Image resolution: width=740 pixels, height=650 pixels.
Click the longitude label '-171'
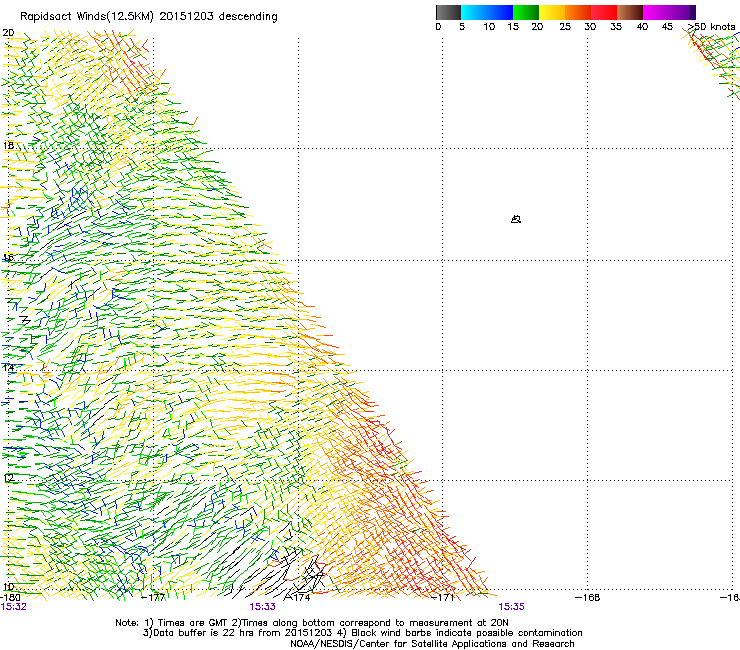pyautogui.click(x=443, y=597)
